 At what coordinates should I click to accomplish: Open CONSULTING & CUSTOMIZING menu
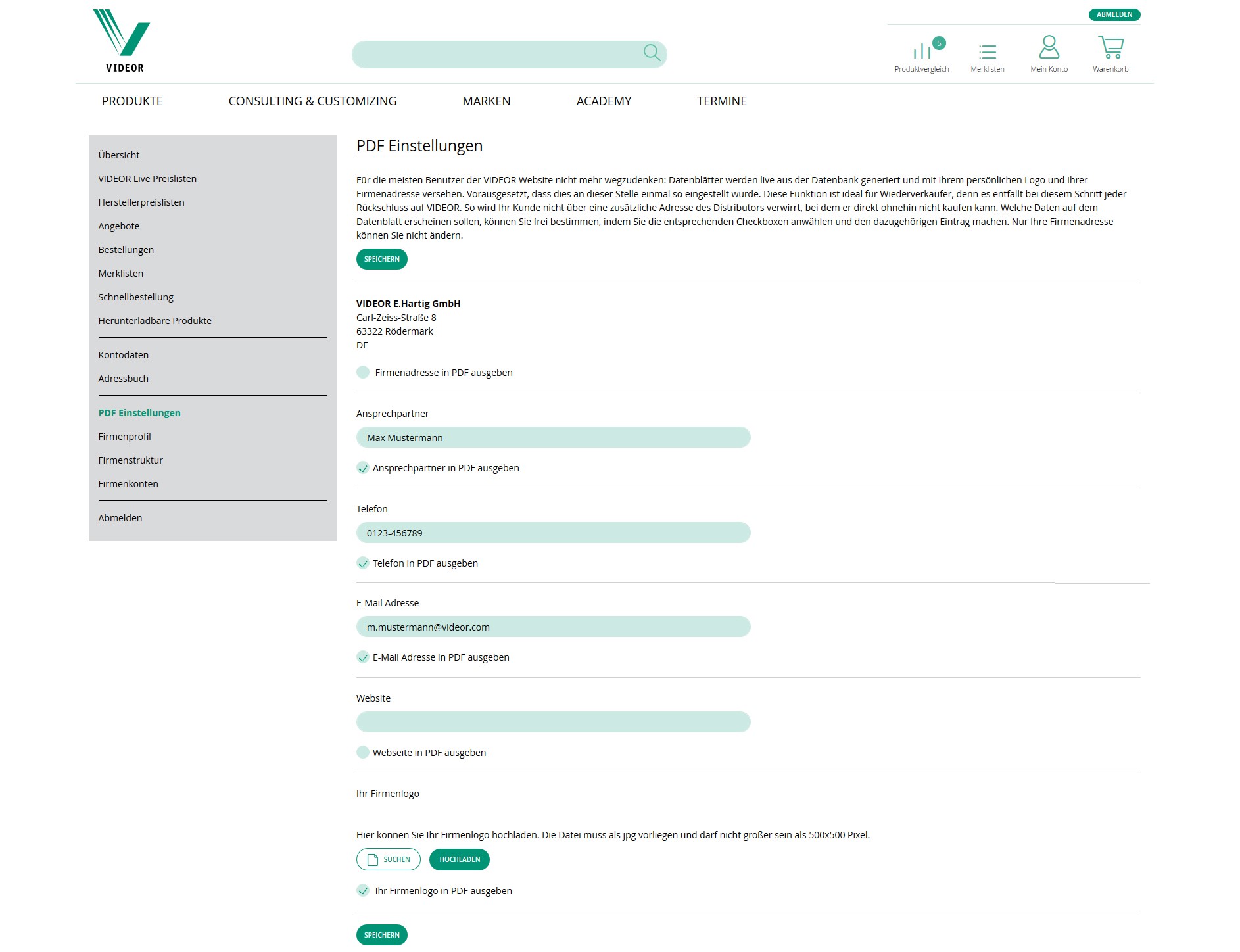pos(312,101)
